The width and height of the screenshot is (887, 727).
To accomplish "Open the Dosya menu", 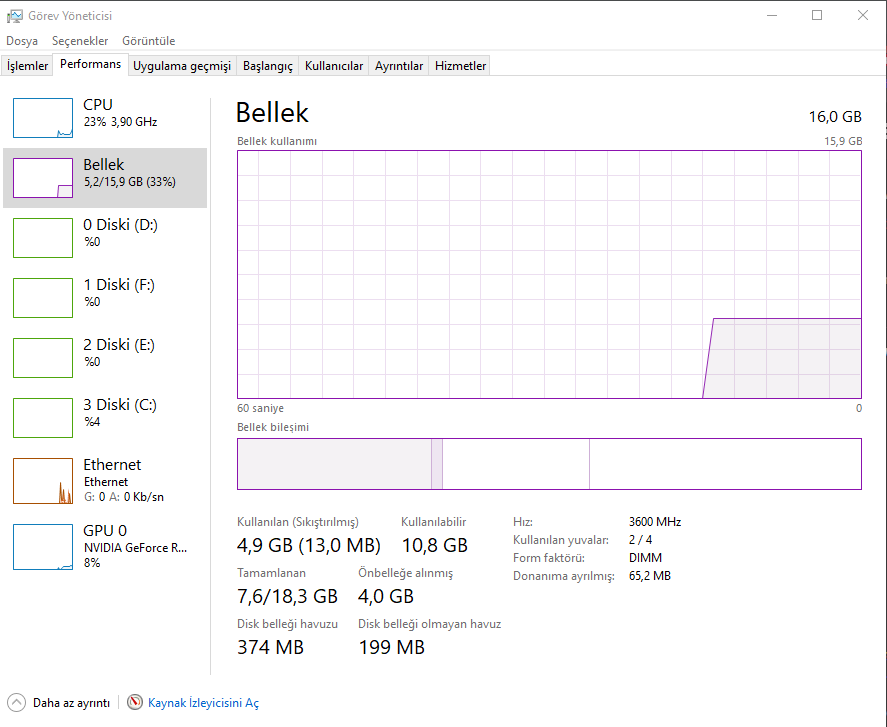I will tap(22, 41).
